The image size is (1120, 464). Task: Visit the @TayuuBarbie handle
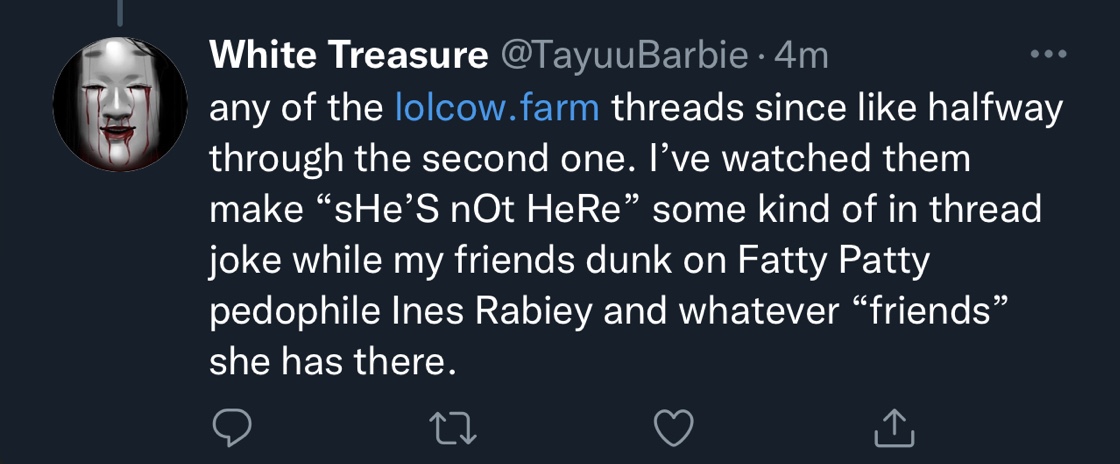click(x=622, y=57)
